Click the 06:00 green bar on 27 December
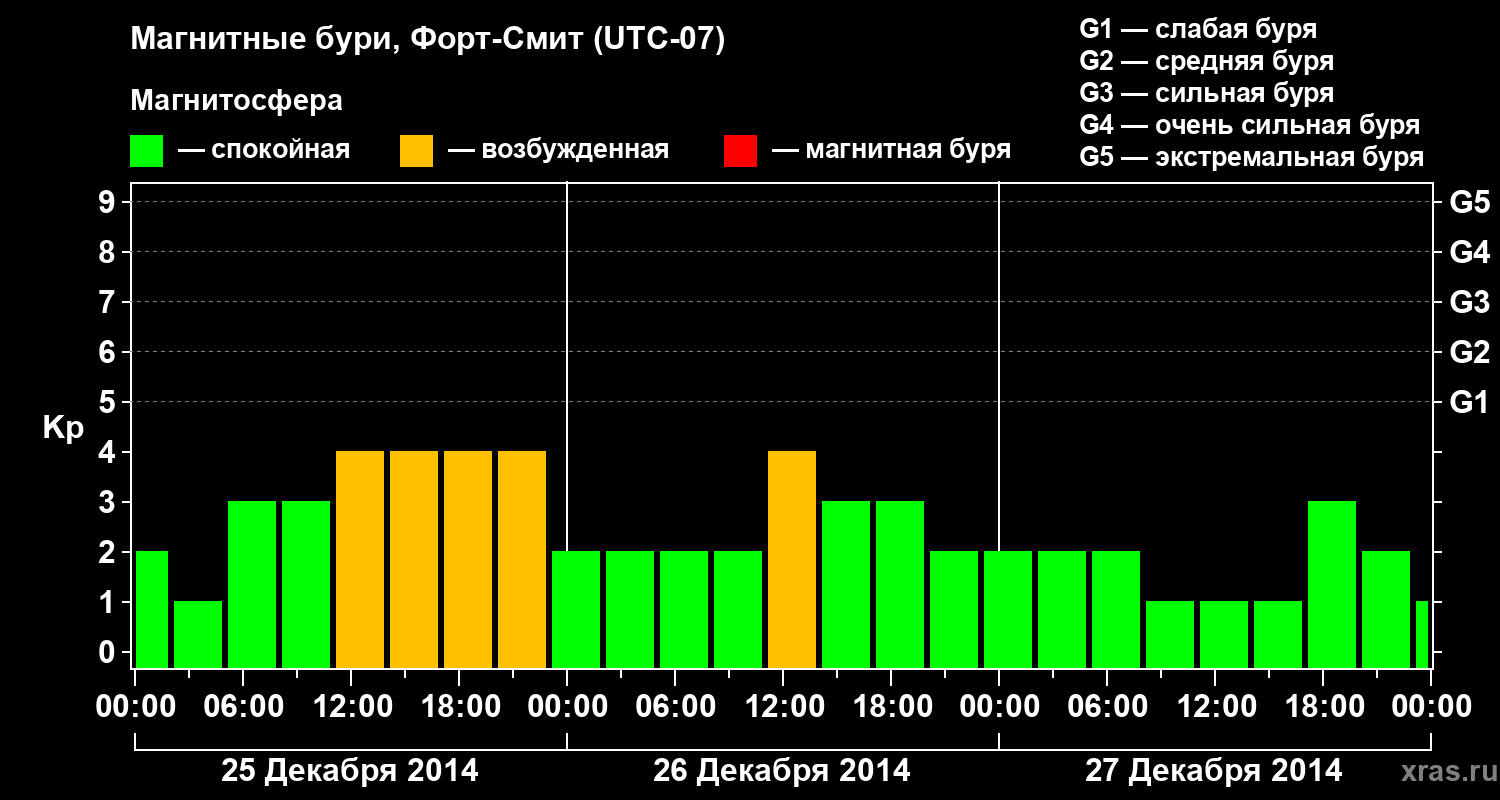The image size is (1500, 800). [x=1116, y=609]
